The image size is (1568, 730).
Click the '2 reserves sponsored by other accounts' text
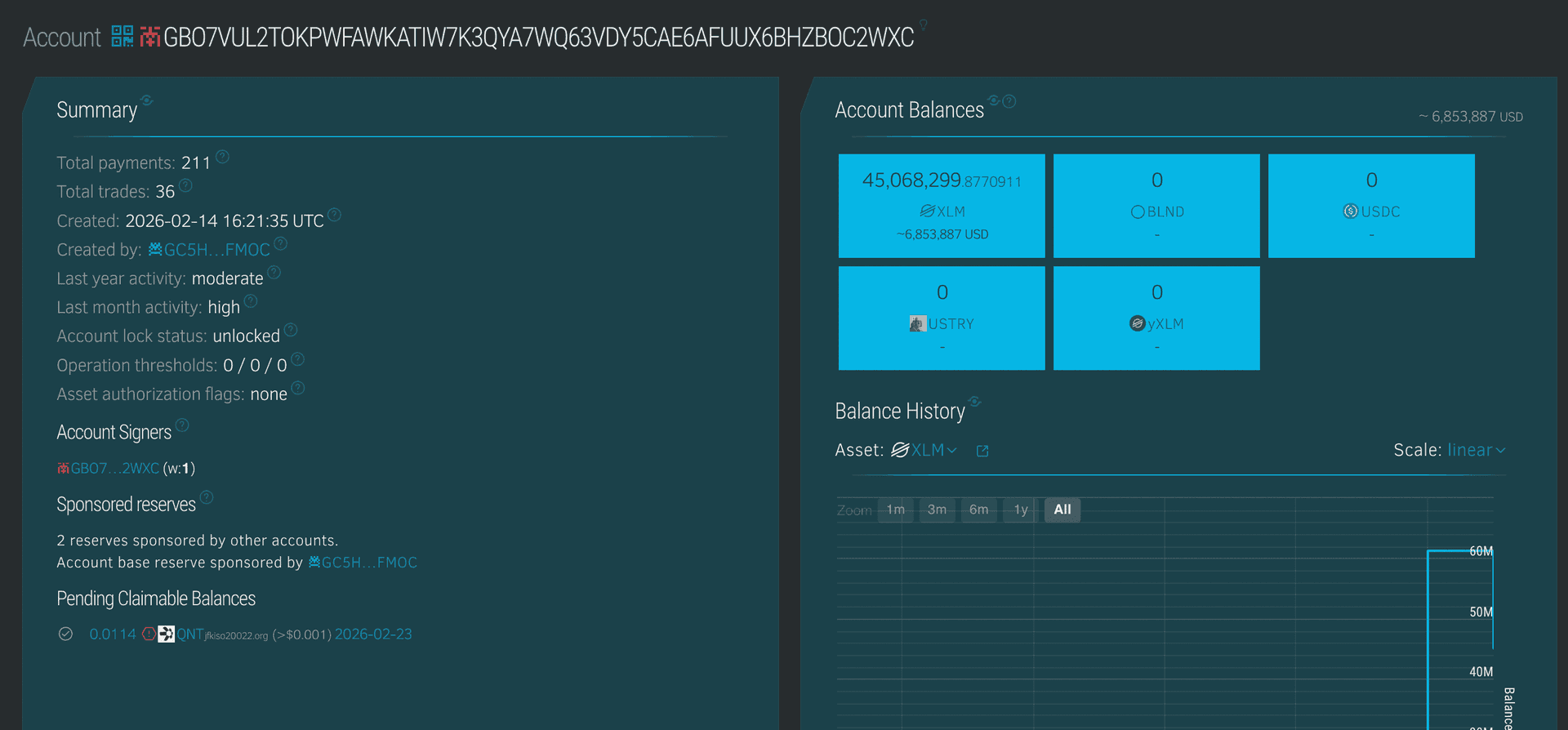(197, 541)
